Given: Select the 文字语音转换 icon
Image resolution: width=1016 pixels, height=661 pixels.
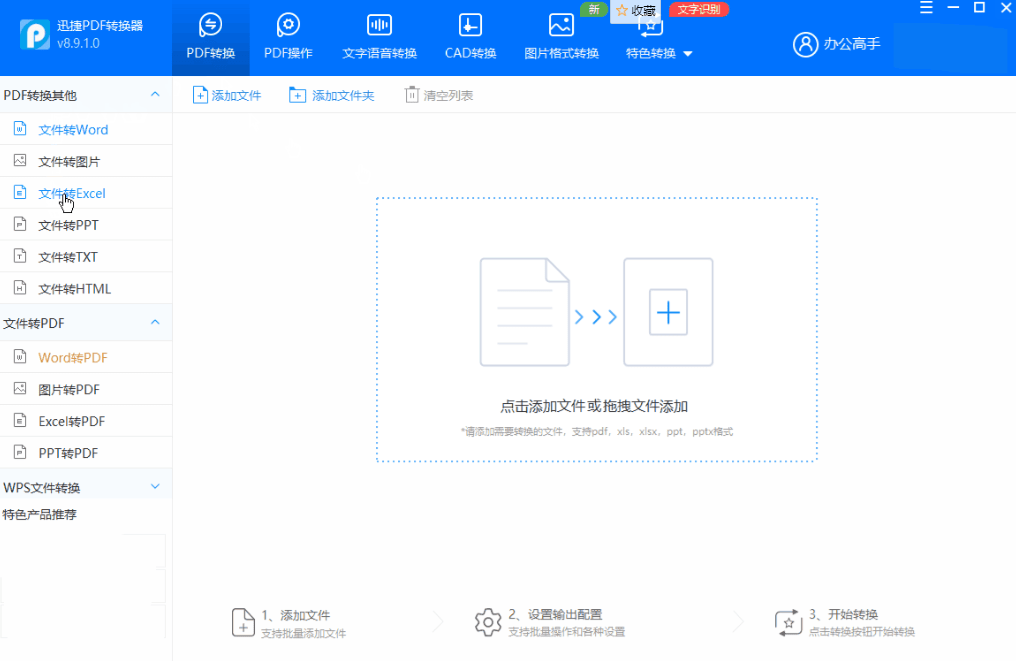Looking at the screenshot, I should tap(379, 25).
